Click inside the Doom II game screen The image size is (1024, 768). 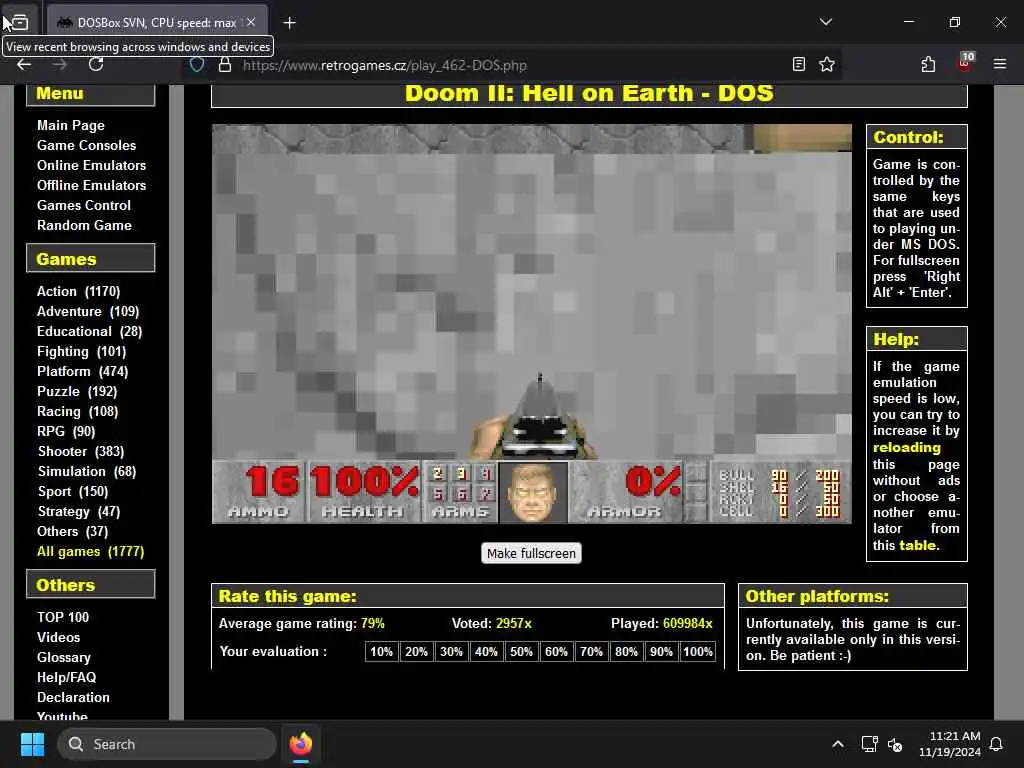[x=532, y=323]
